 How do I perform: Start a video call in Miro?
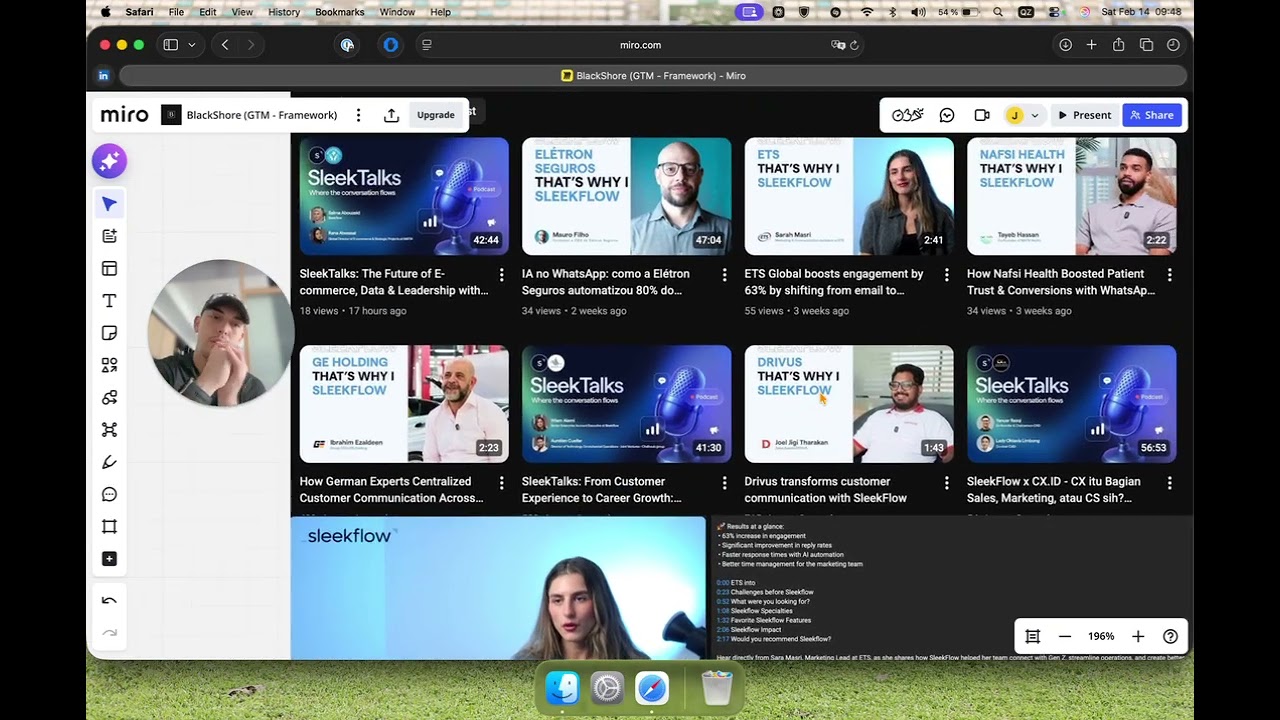click(982, 115)
